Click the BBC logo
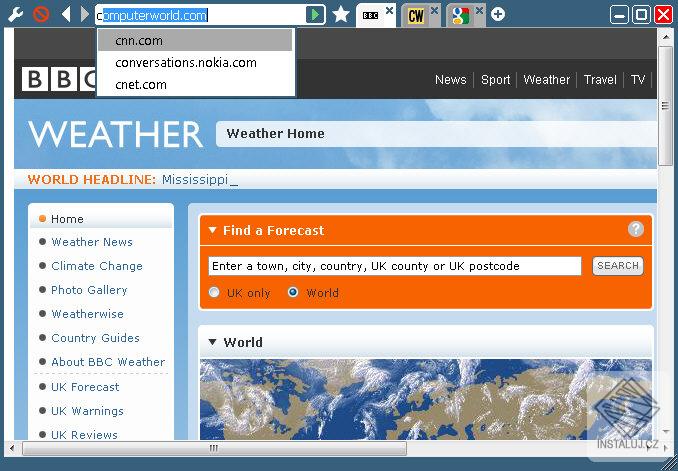 (59, 79)
